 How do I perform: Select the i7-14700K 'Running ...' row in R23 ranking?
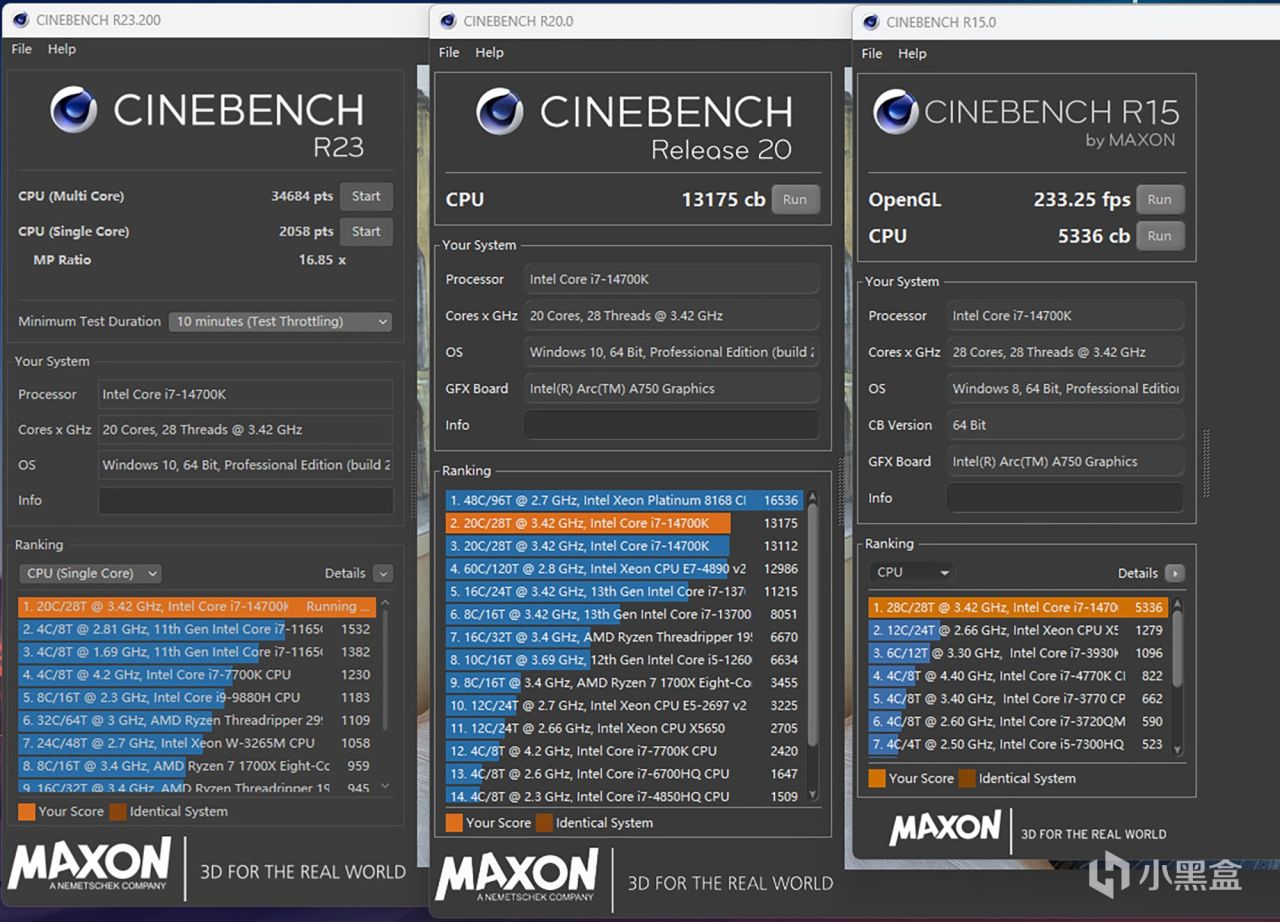pyautogui.click(x=197, y=606)
